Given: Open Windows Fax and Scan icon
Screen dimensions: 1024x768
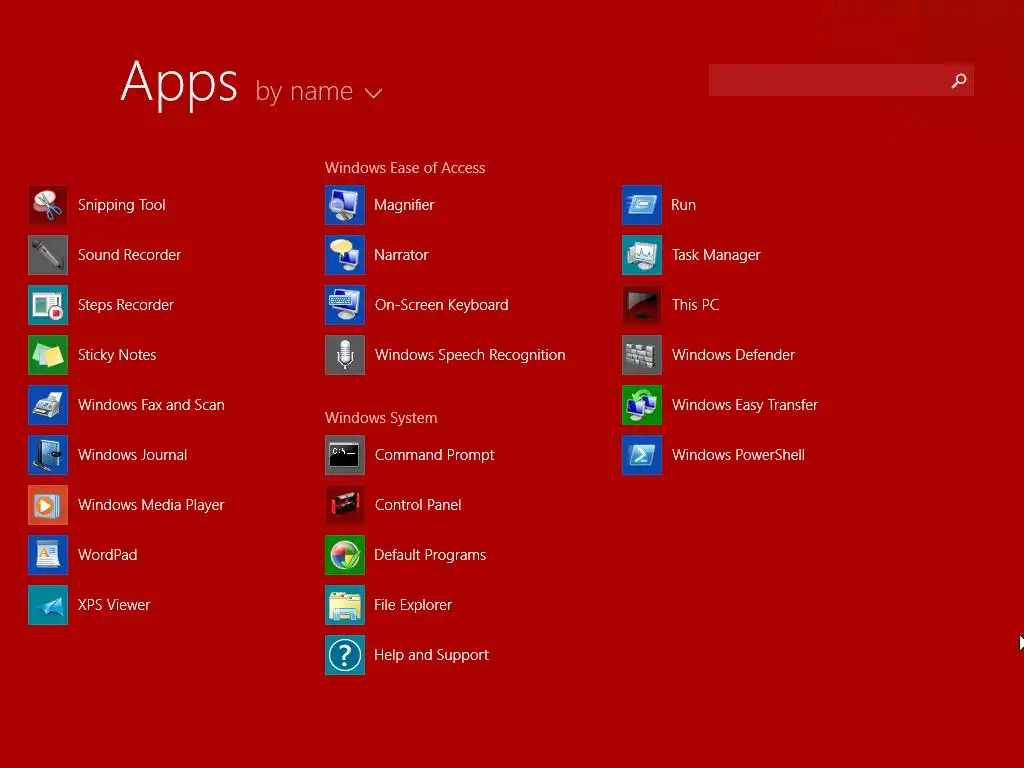Looking at the screenshot, I should coord(48,405).
